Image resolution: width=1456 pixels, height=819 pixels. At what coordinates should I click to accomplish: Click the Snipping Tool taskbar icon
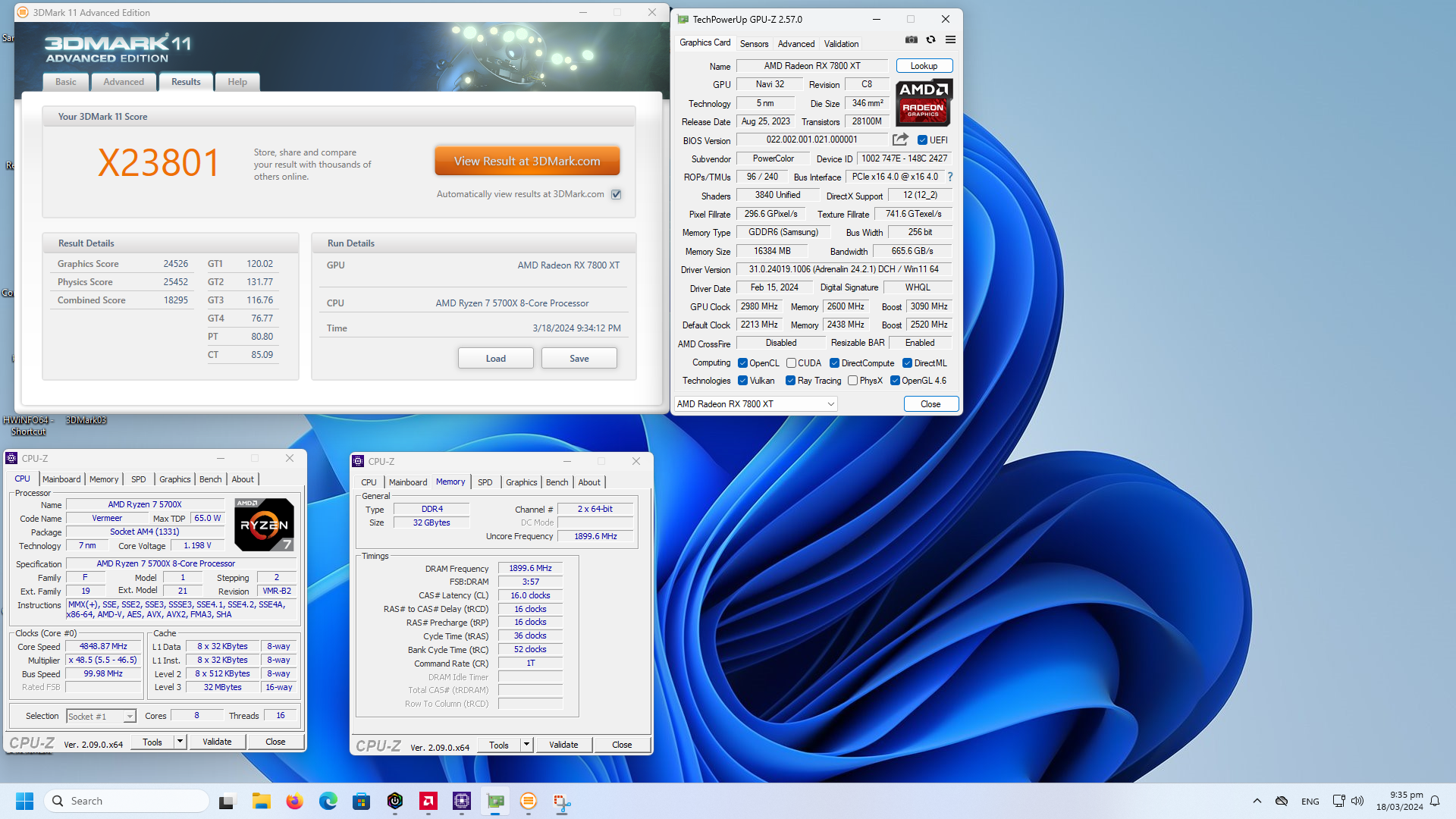pyautogui.click(x=562, y=802)
